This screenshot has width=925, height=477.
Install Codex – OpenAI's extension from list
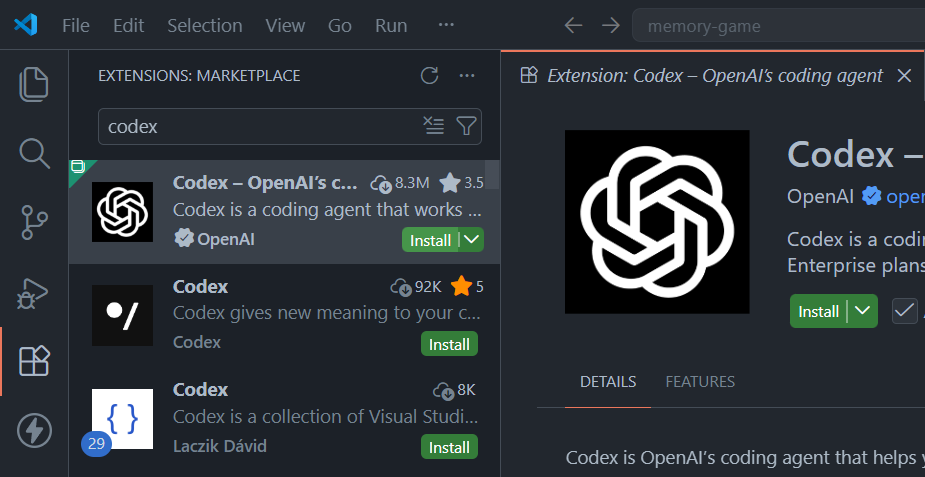pyautogui.click(x=430, y=240)
